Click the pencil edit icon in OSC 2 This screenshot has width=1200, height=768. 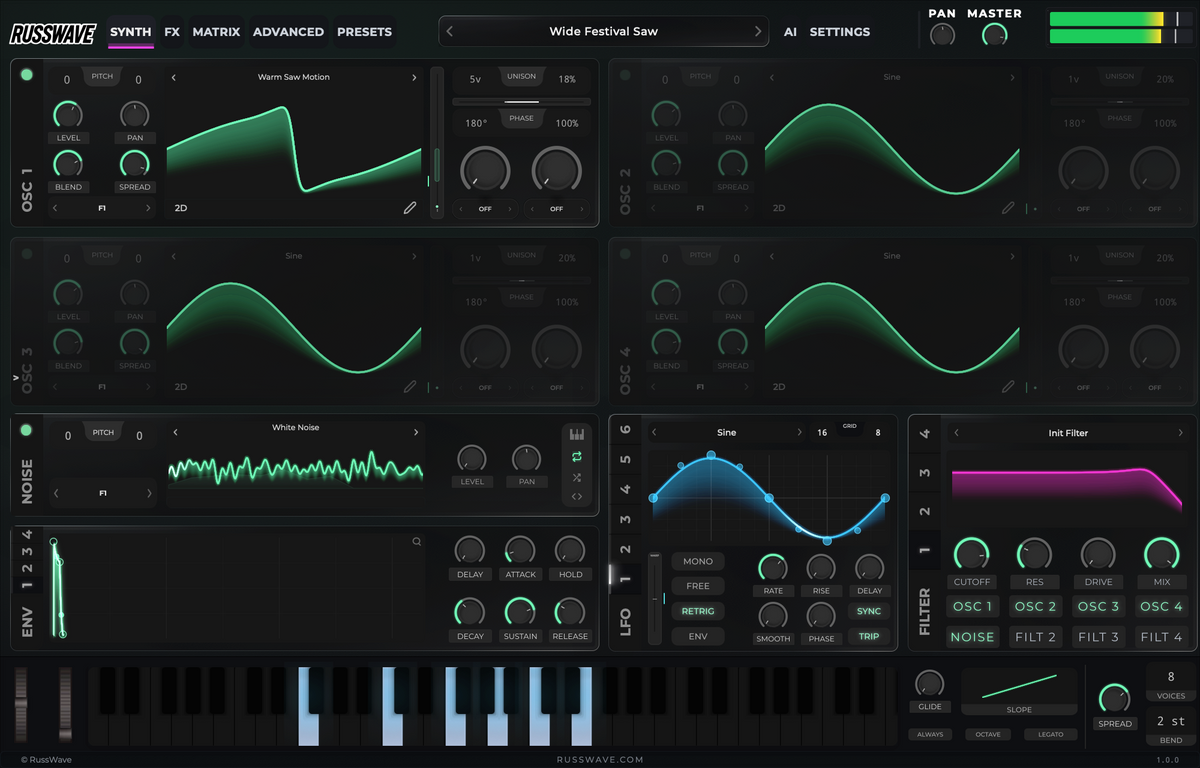coord(1008,208)
